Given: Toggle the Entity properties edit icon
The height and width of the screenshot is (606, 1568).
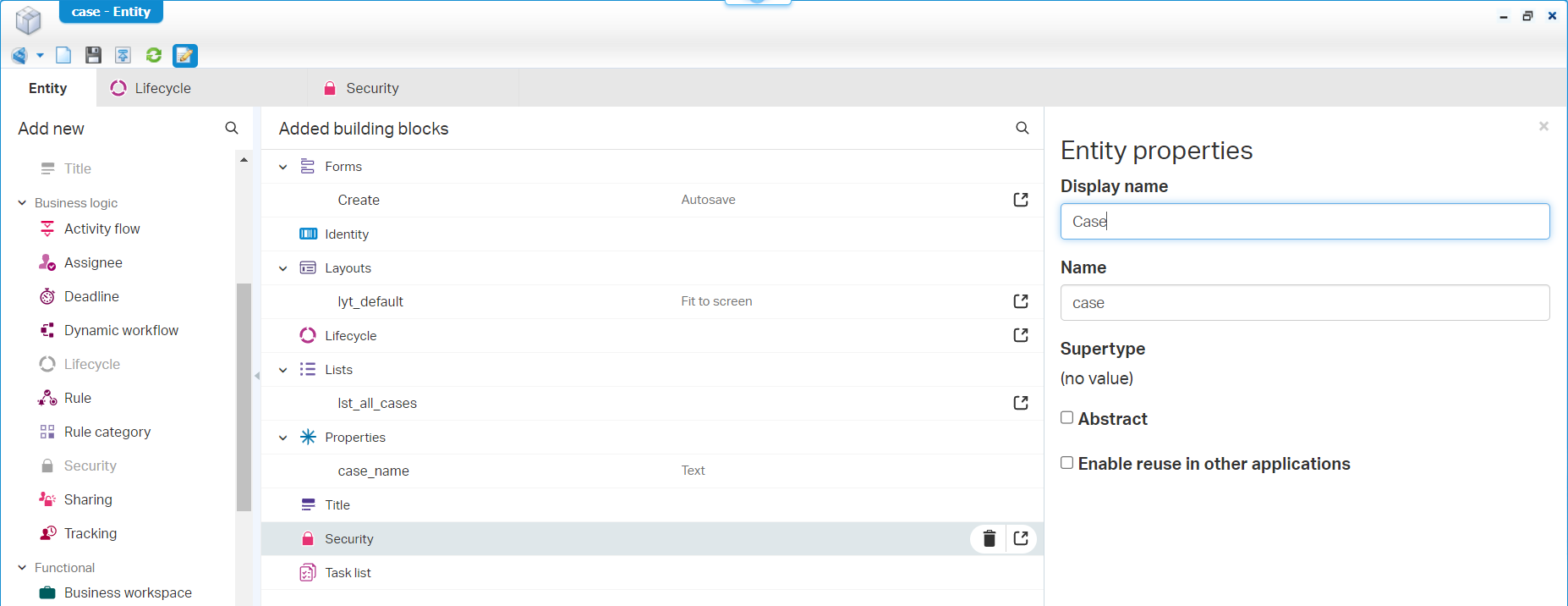Looking at the screenshot, I should [185, 56].
